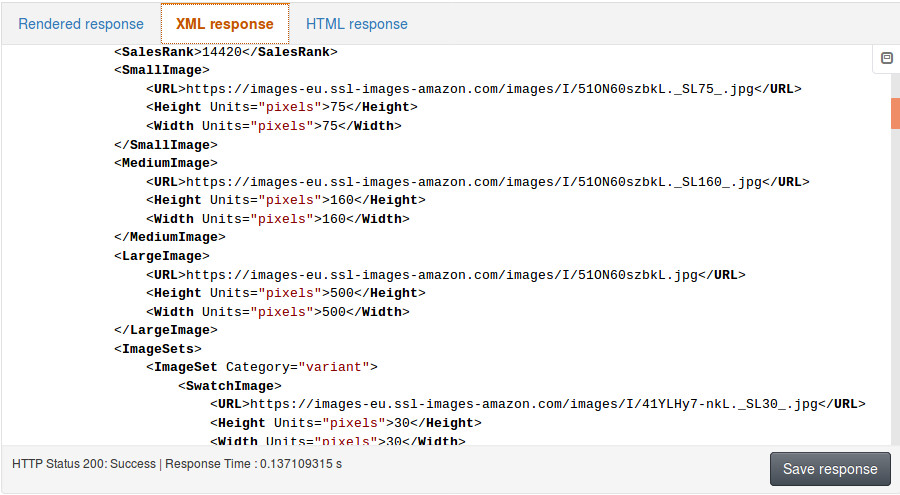The height and width of the screenshot is (495, 900).
Task: Switch to the Rendered response tab
Action: click(x=81, y=24)
